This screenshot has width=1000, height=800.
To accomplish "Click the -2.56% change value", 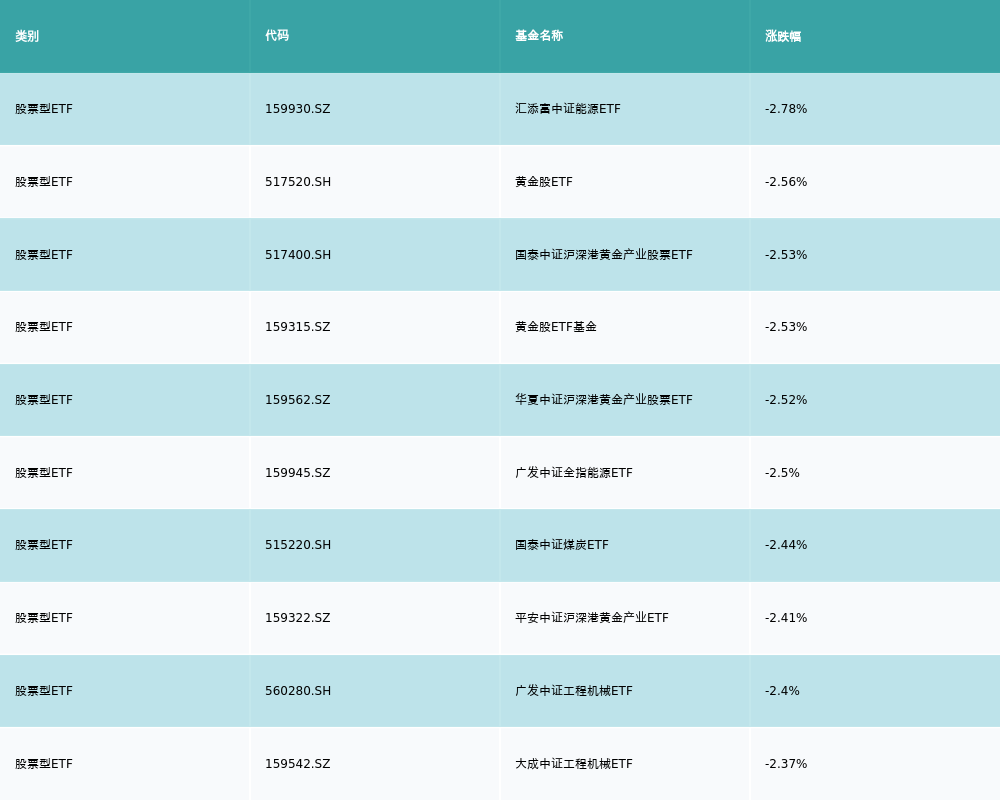I will (x=786, y=182).
